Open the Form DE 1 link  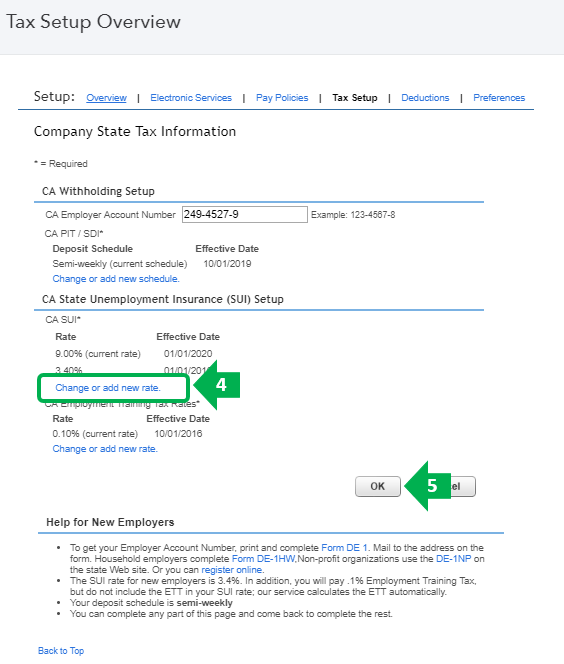coord(344,548)
